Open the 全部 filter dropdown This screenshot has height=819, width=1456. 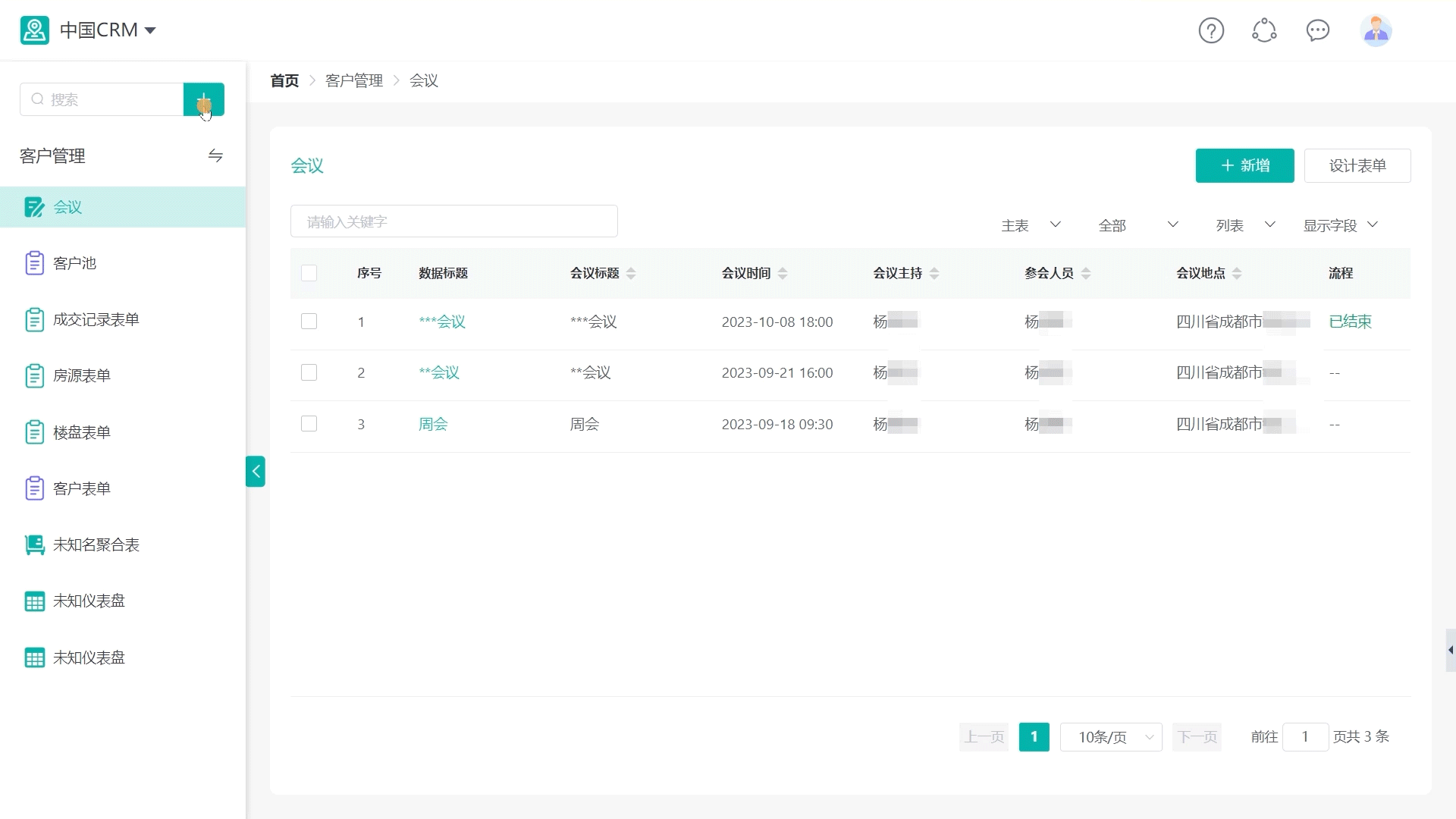(1138, 225)
